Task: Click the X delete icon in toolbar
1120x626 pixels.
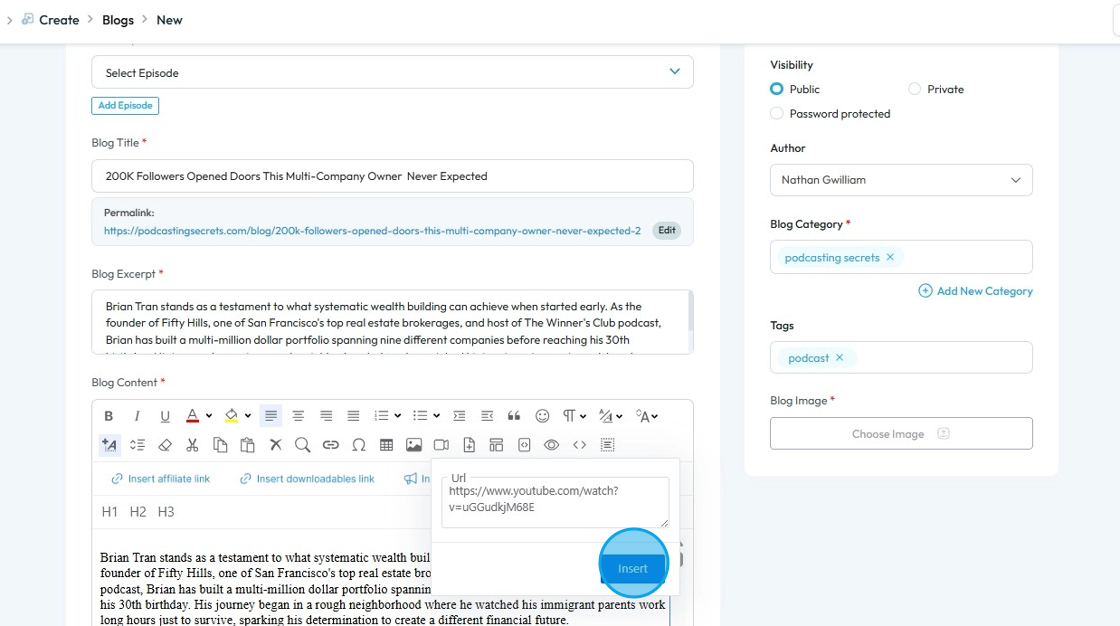Action: [276, 445]
